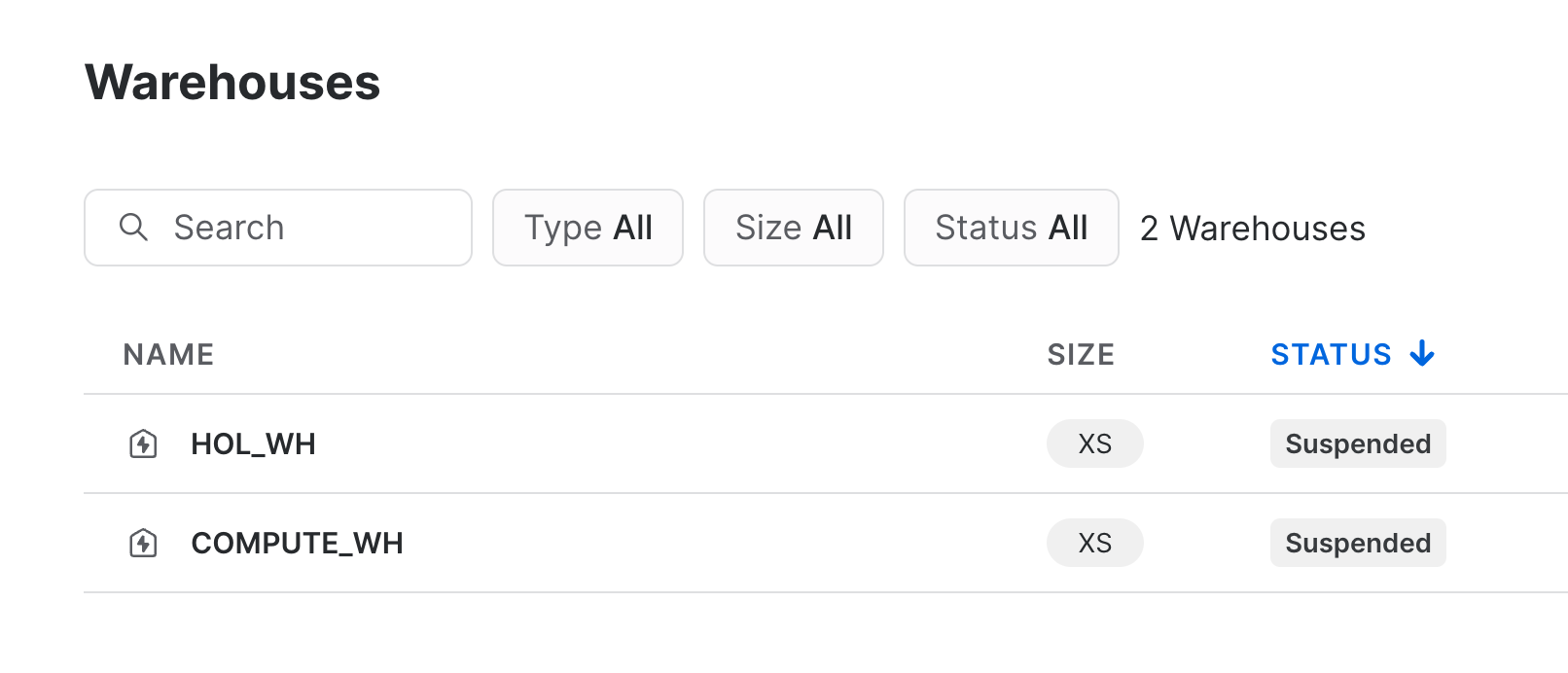
Task: Click the XS size badge for HOL_WH
Action: point(1094,444)
